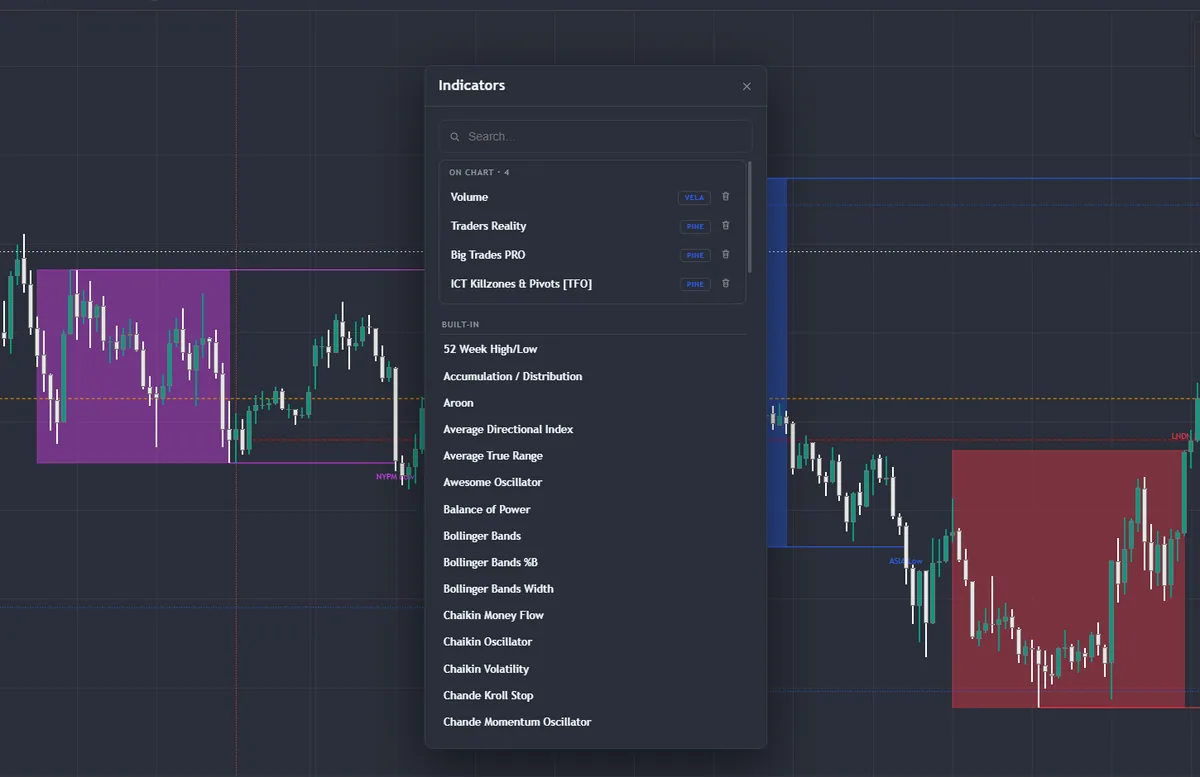Screen dimensions: 1200x777
Task: Click the LNDN label on chart
Action: tap(1181, 436)
